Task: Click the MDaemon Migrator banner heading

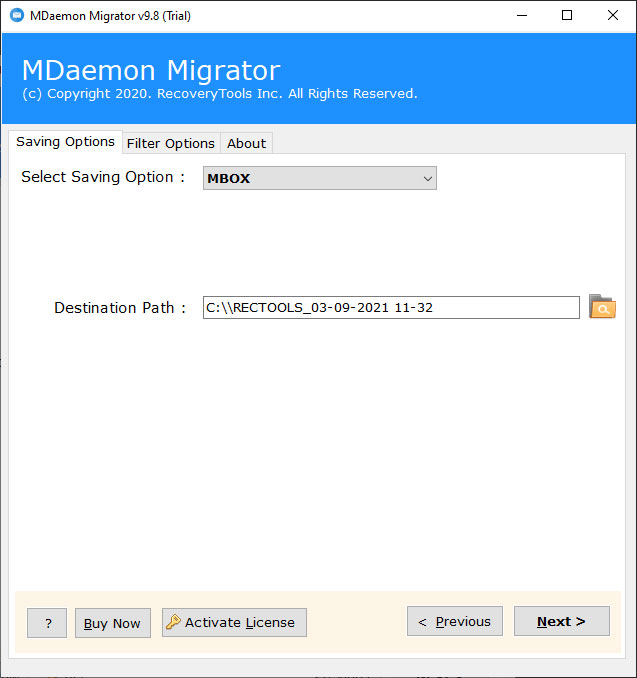Action: 151,70
